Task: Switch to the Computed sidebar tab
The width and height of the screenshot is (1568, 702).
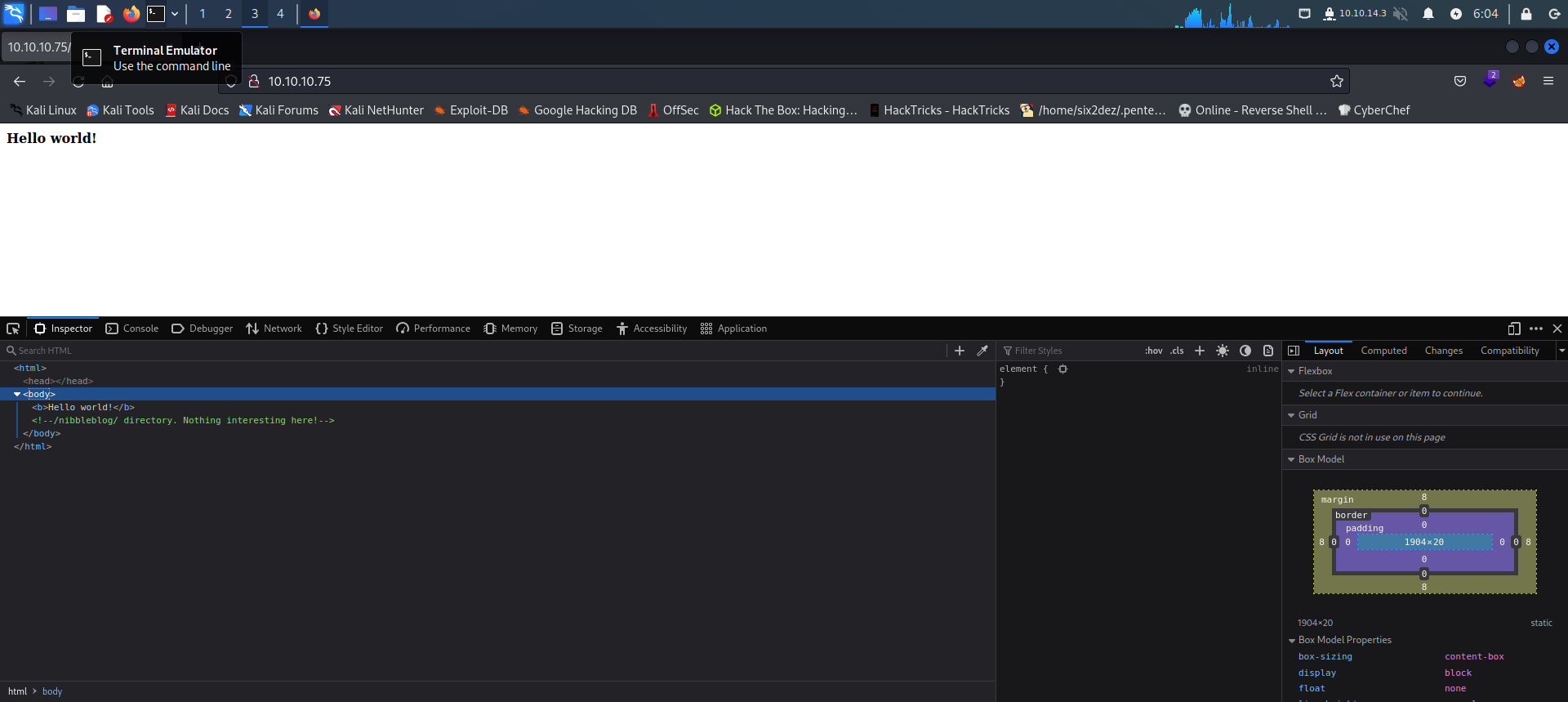Action: tap(1383, 351)
